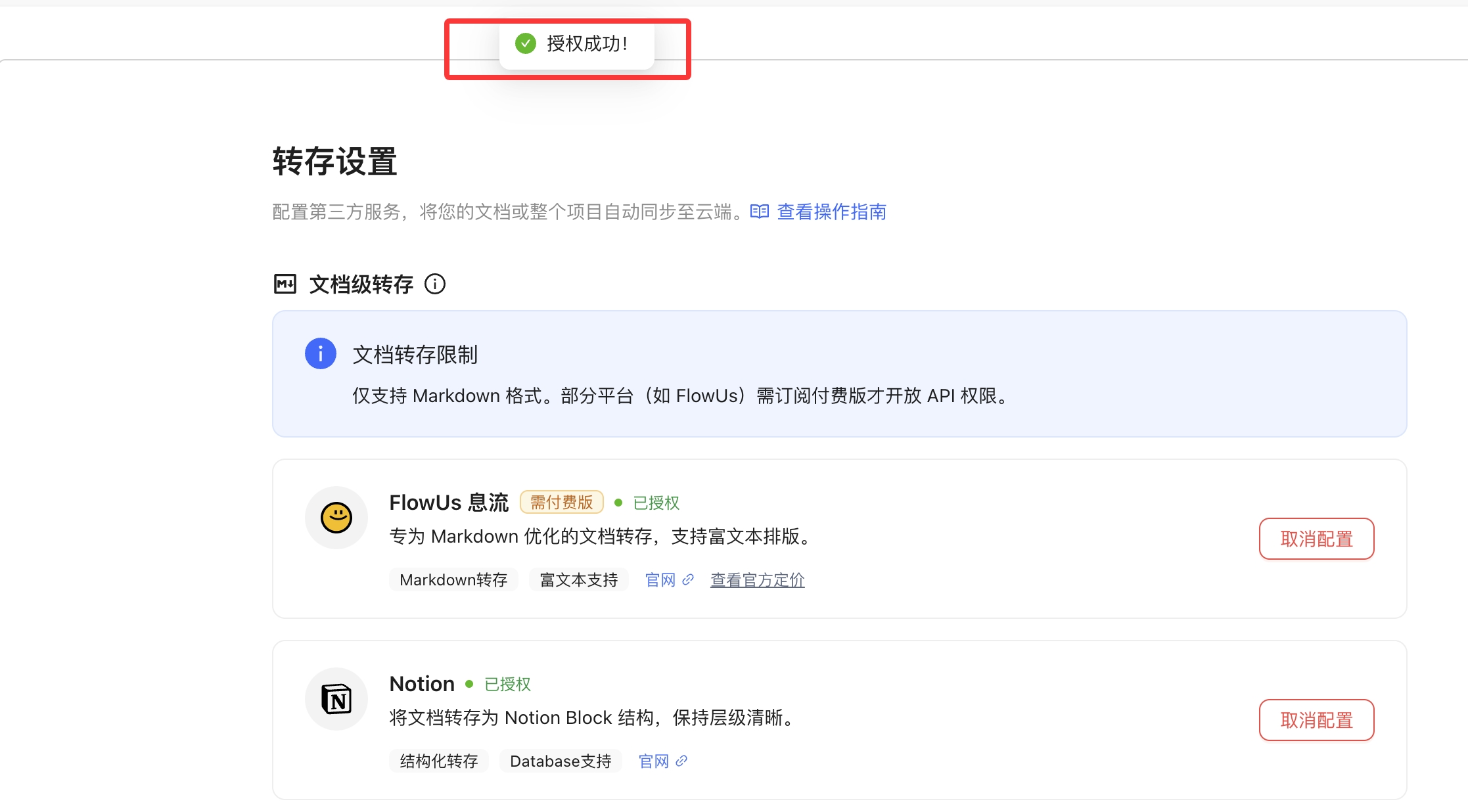
Task: Click the 结构化转存 tag chip
Action: pos(438,761)
